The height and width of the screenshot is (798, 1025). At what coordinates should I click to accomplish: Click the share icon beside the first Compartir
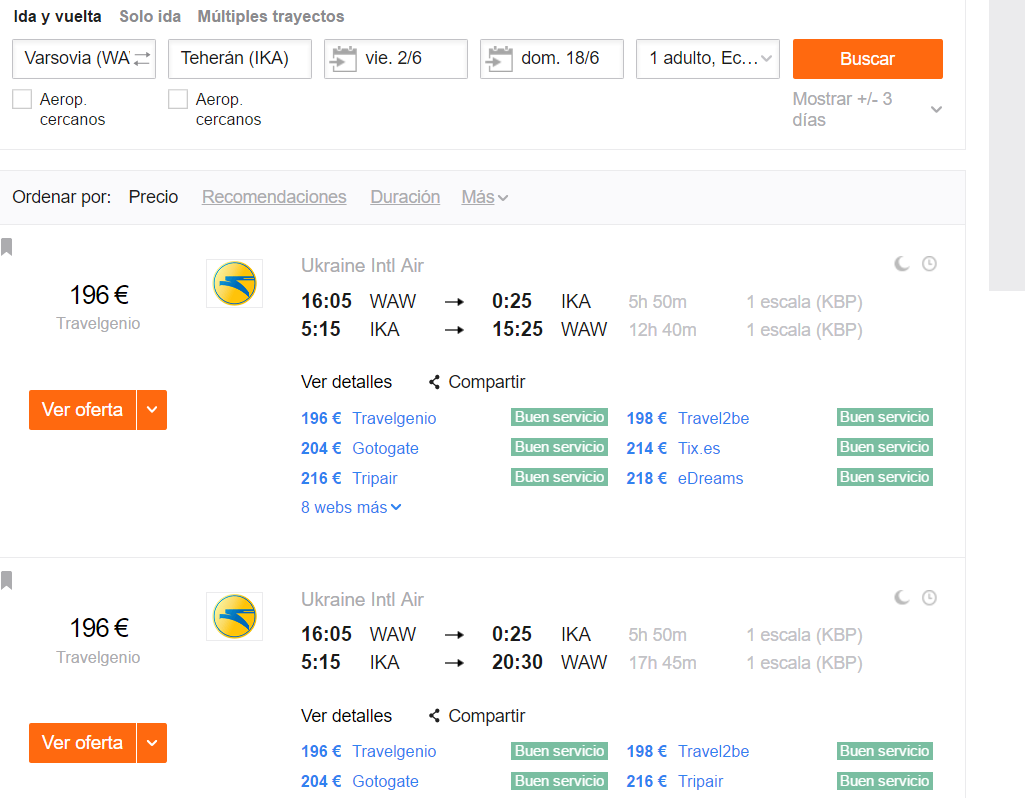434,382
